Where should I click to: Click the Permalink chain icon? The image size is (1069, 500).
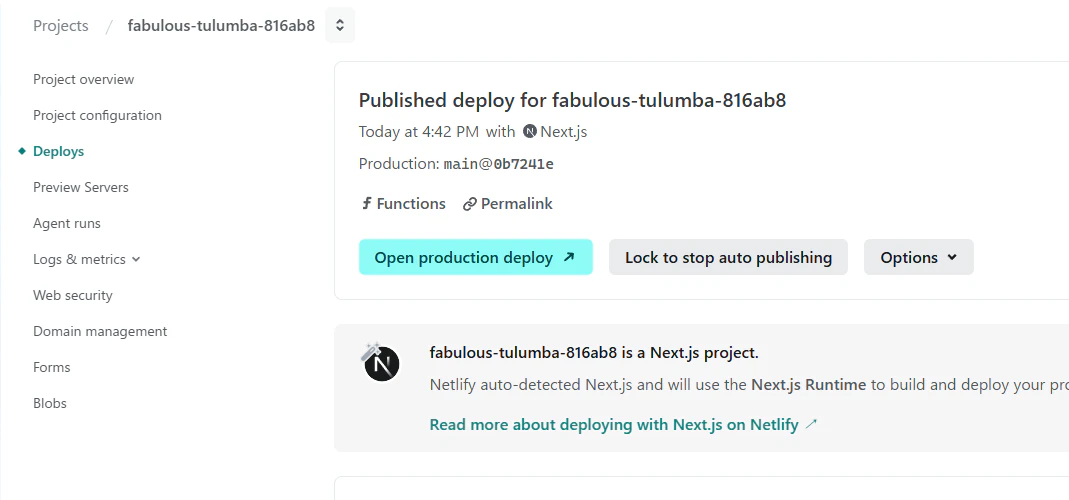[x=469, y=204]
